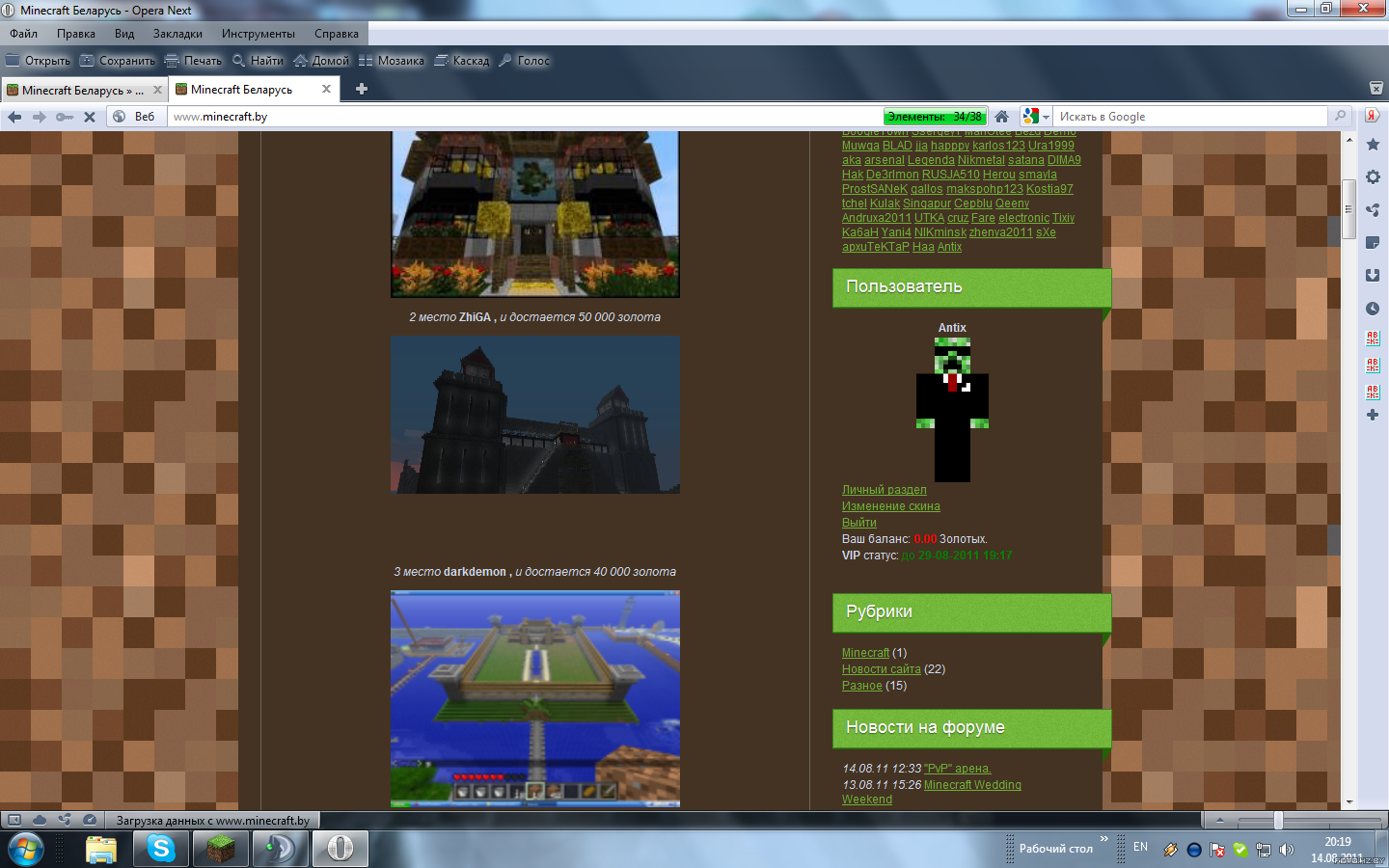Open Новости сайта category link

tap(882, 669)
